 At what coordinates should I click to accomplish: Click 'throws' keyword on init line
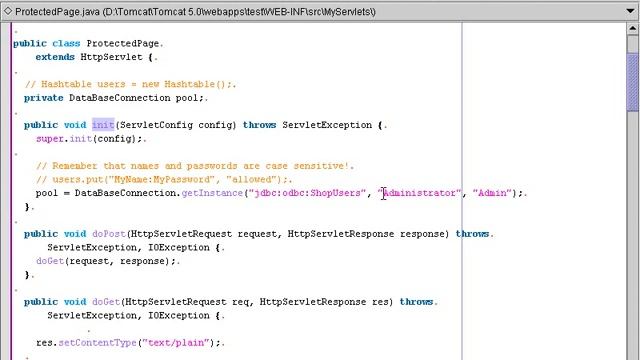pos(260,125)
